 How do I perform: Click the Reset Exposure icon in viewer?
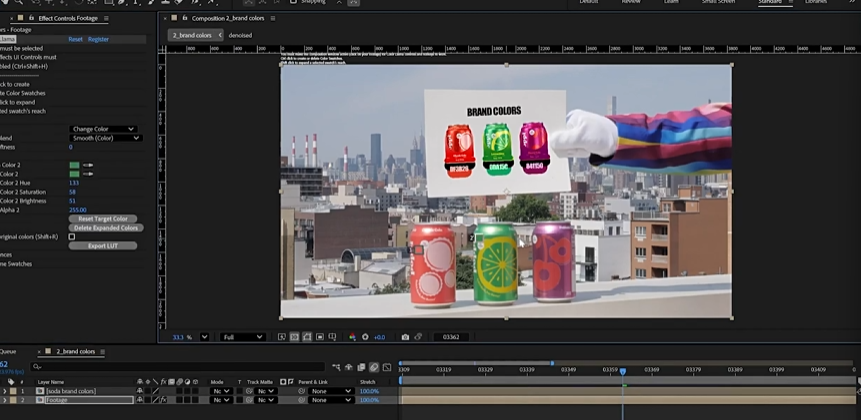tap(365, 337)
